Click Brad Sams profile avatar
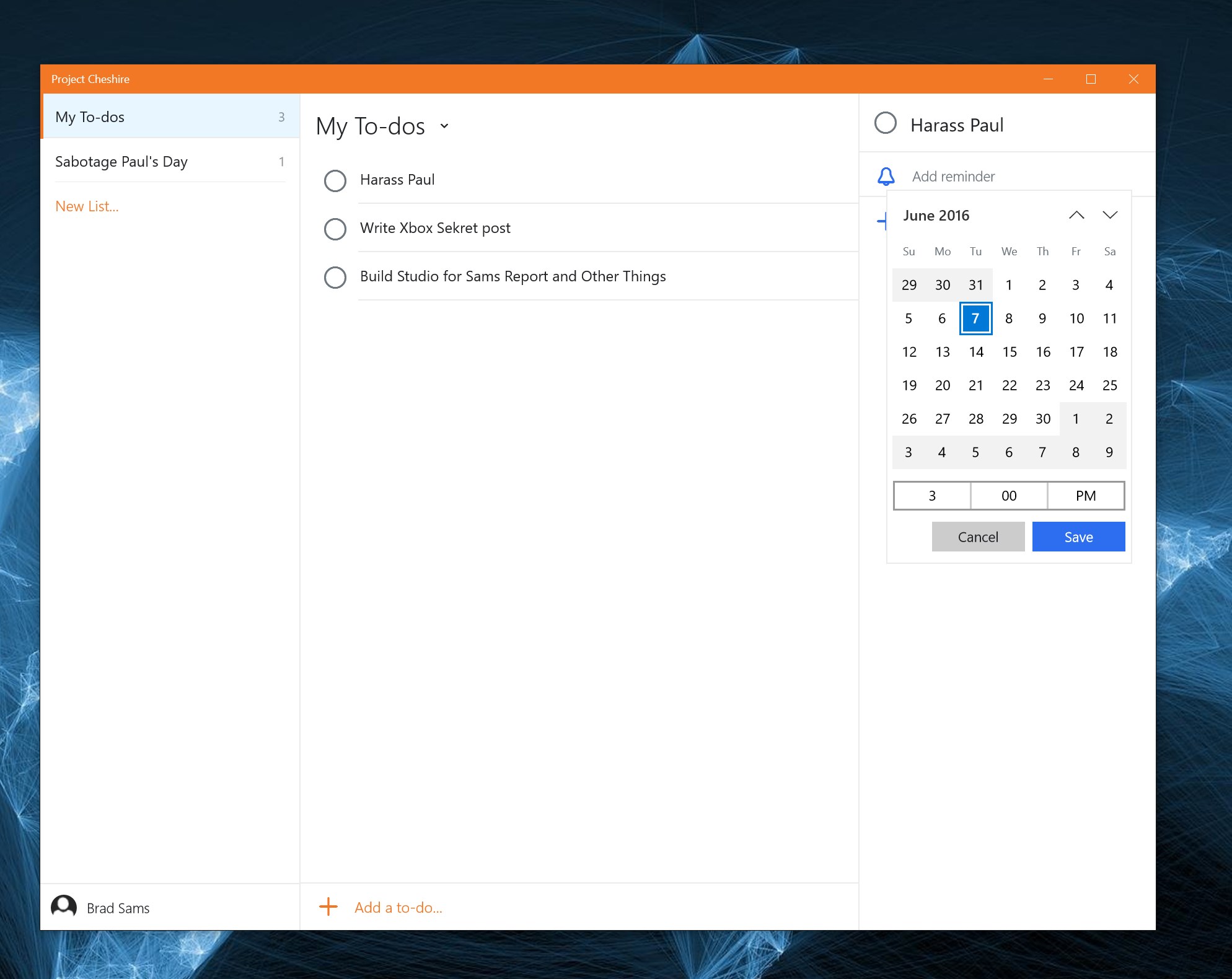 pos(64,907)
